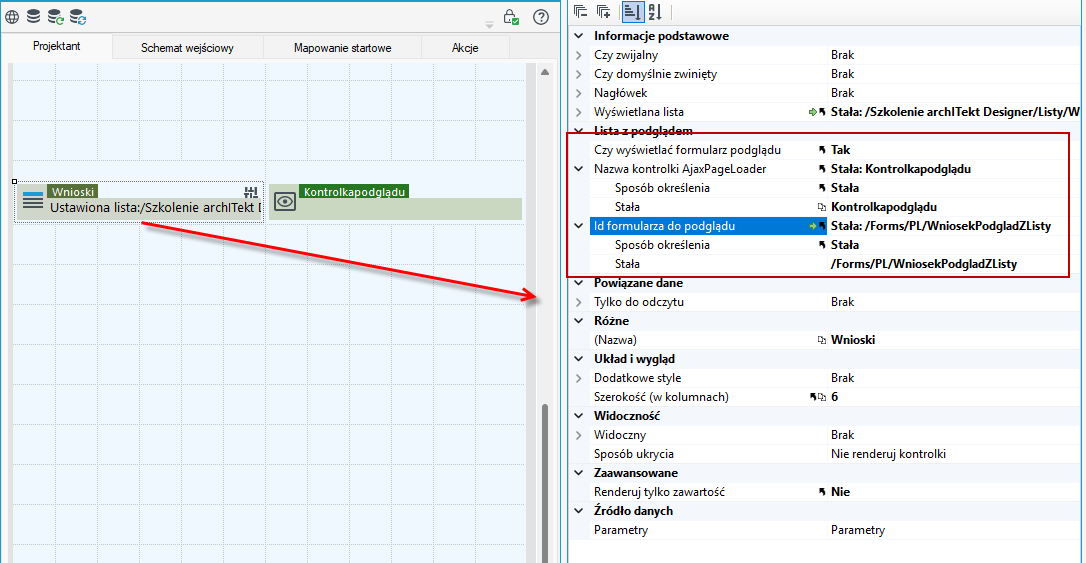Click marker icons beside Szerokość value 6

pyautogui.click(x=818, y=397)
